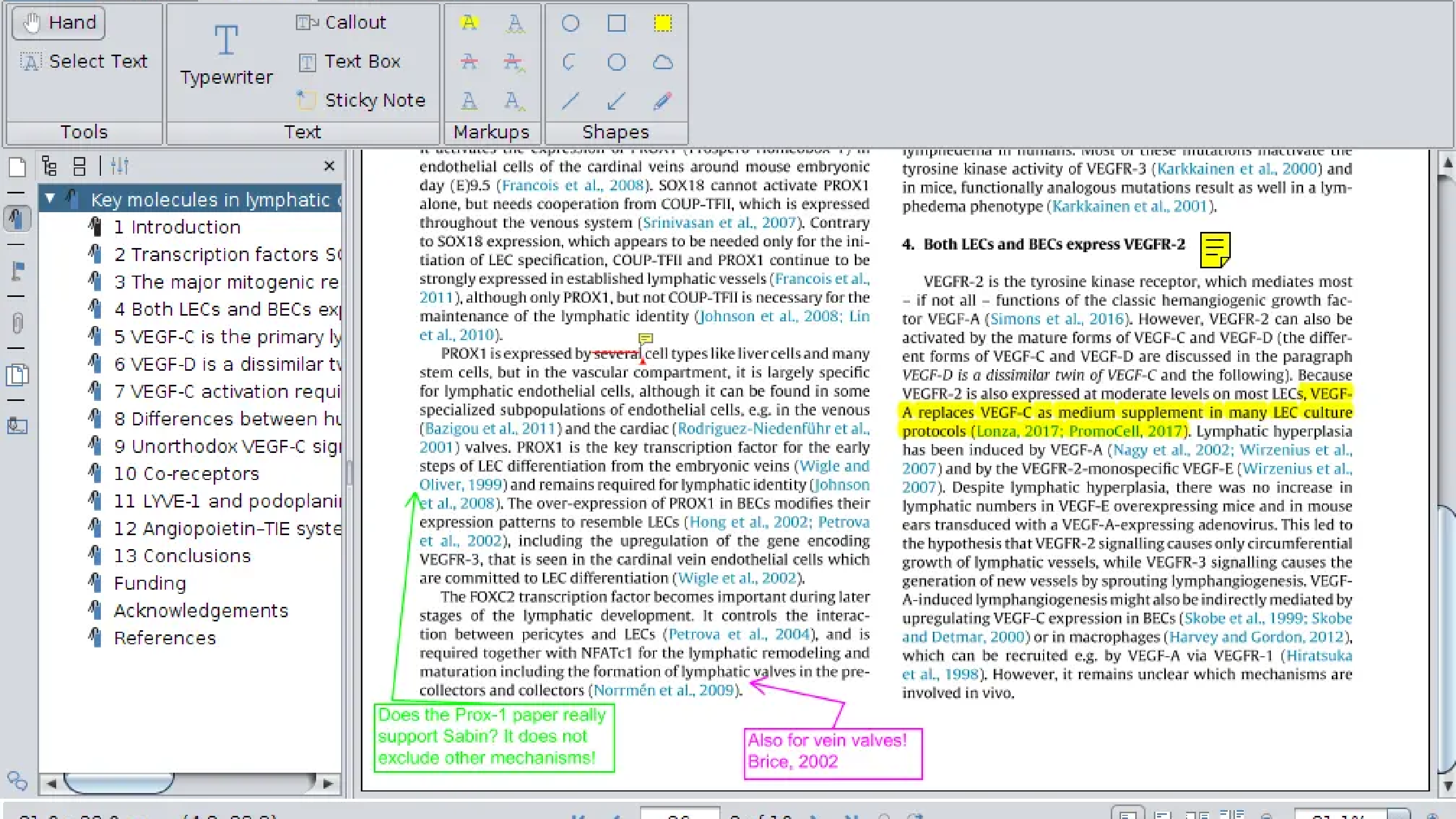Image resolution: width=1456 pixels, height=819 pixels.
Task: Select the Circle shape tool
Action: 570,23
